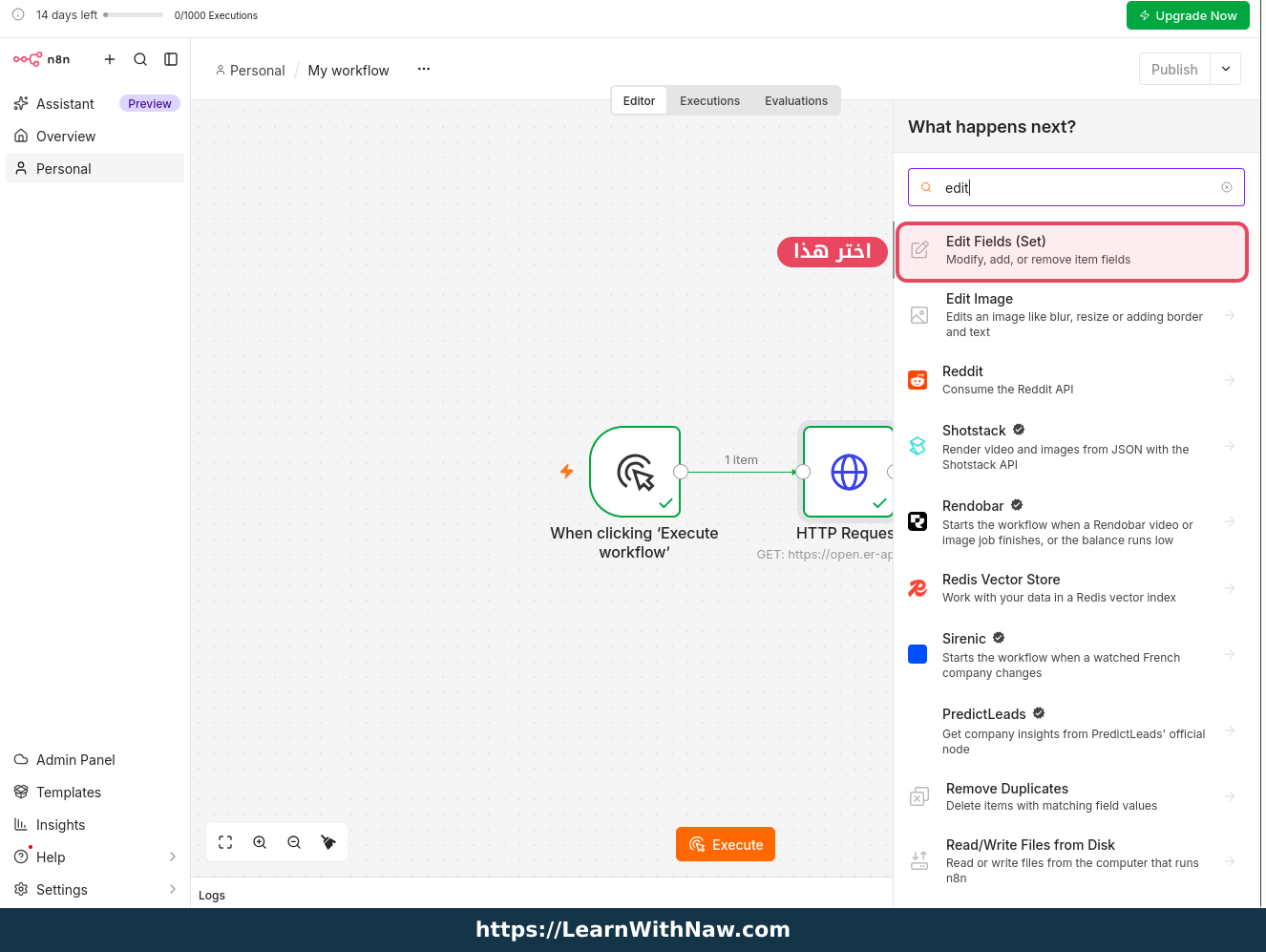Click the fit-to-view canvas icon

pos(225,842)
